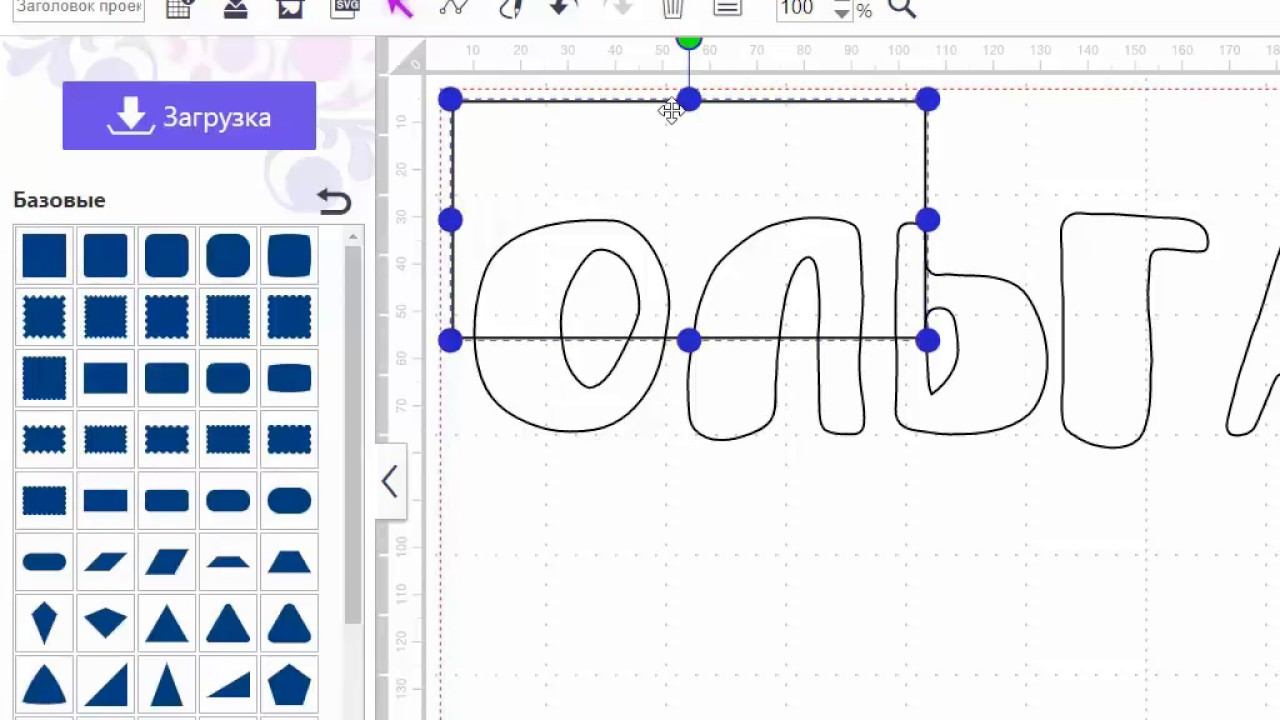Click the green rotation handle above selection

689,42
